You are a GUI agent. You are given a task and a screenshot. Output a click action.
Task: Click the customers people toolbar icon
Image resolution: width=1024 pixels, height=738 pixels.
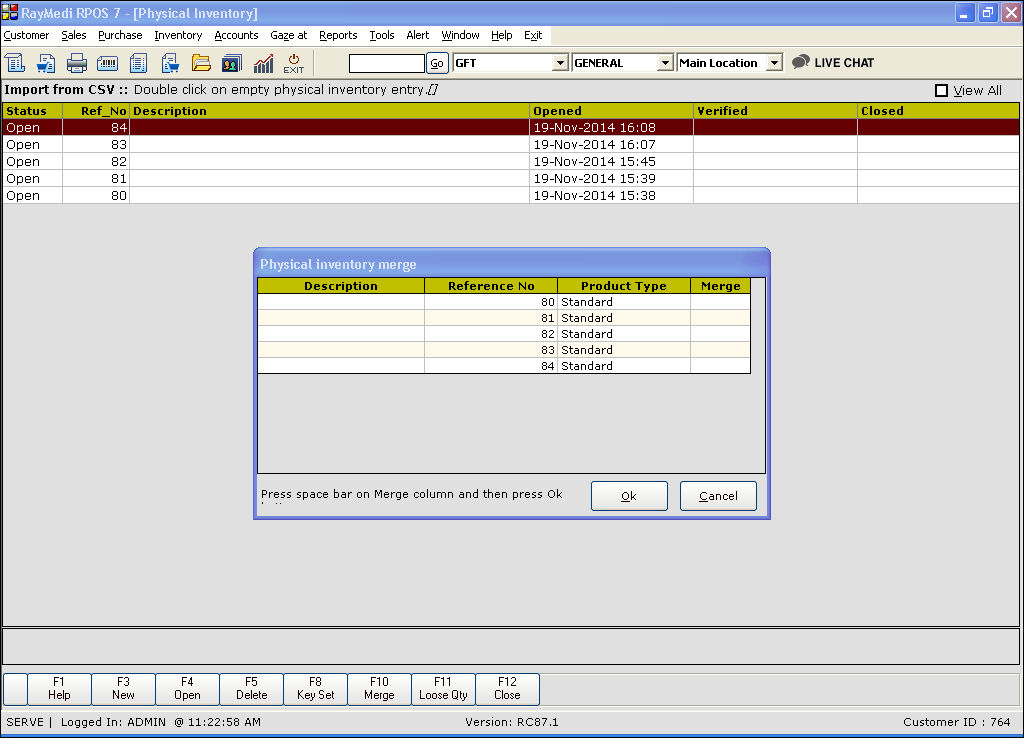click(232, 63)
